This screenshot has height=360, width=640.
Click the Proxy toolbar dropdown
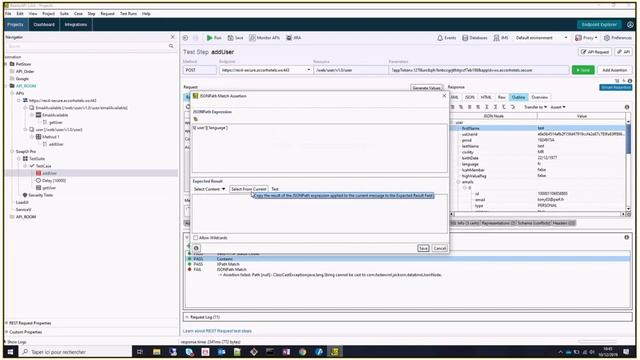(586, 38)
